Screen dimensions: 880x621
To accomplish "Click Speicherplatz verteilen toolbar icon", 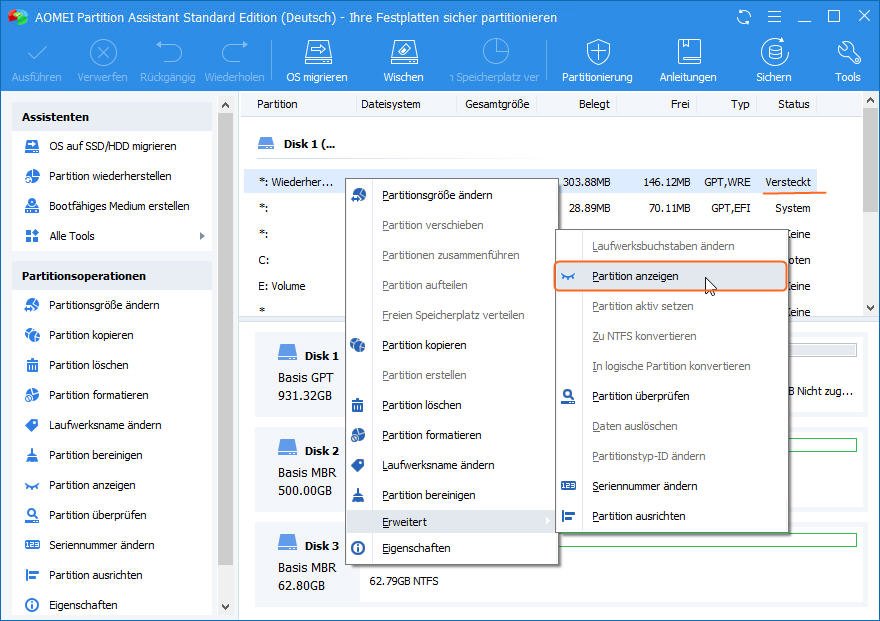I will [x=496, y=52].
